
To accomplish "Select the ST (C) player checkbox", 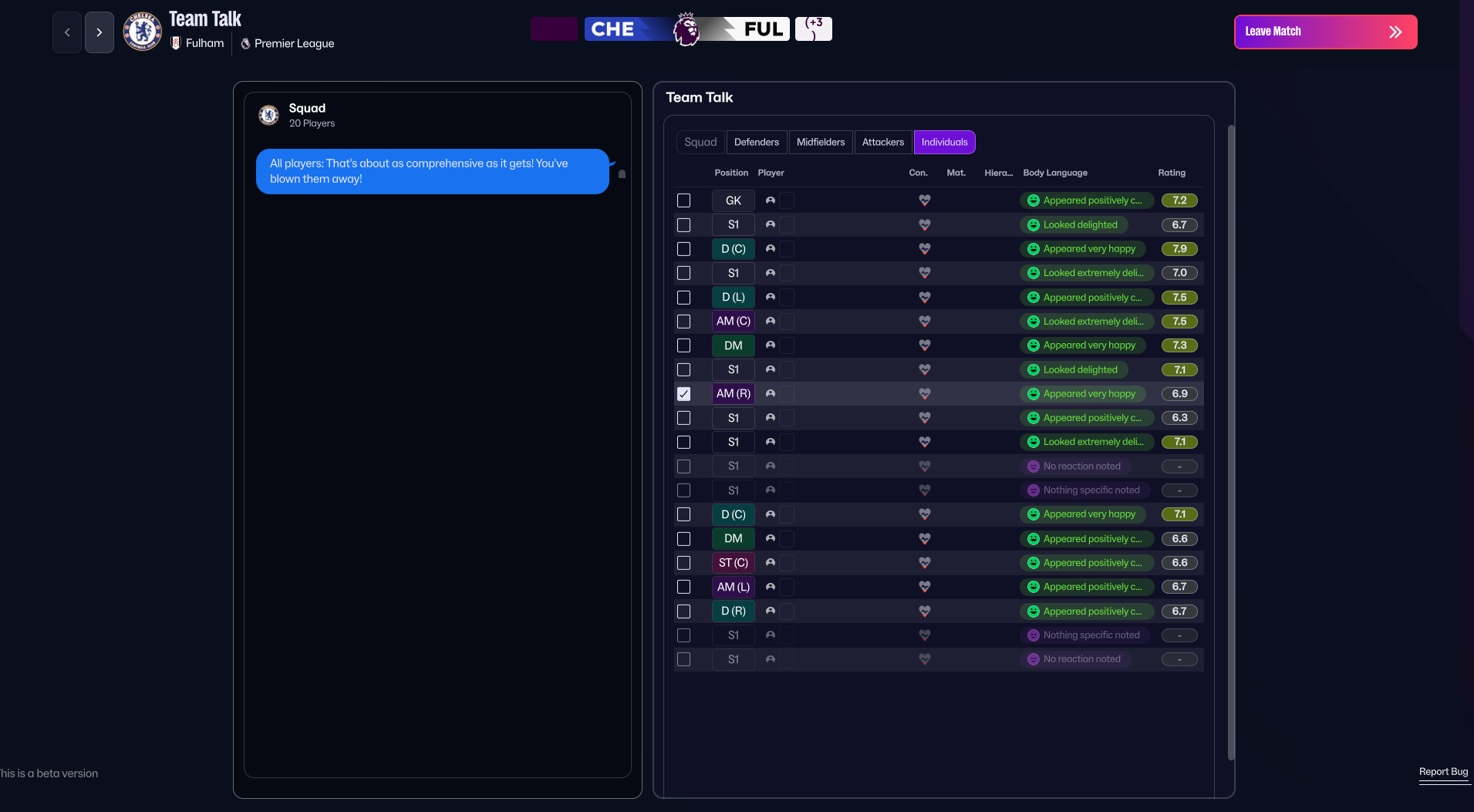I will [x=683, y=563].
